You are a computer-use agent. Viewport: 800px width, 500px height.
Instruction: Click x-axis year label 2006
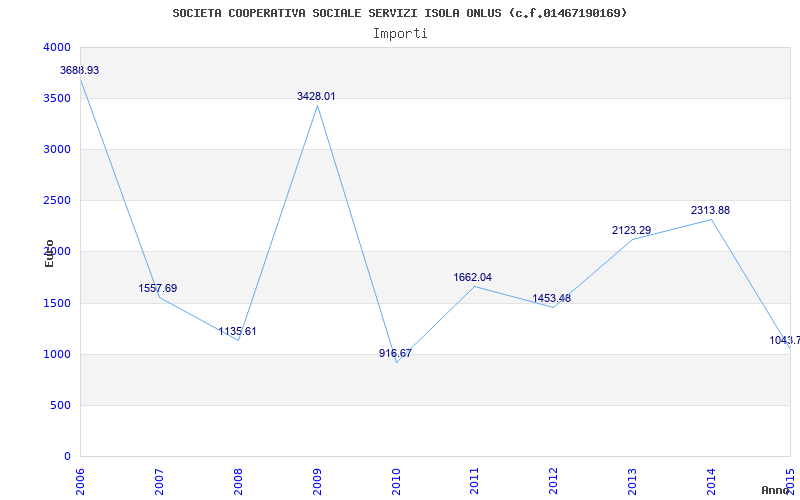pyautogui.click(x=80, y=481)
